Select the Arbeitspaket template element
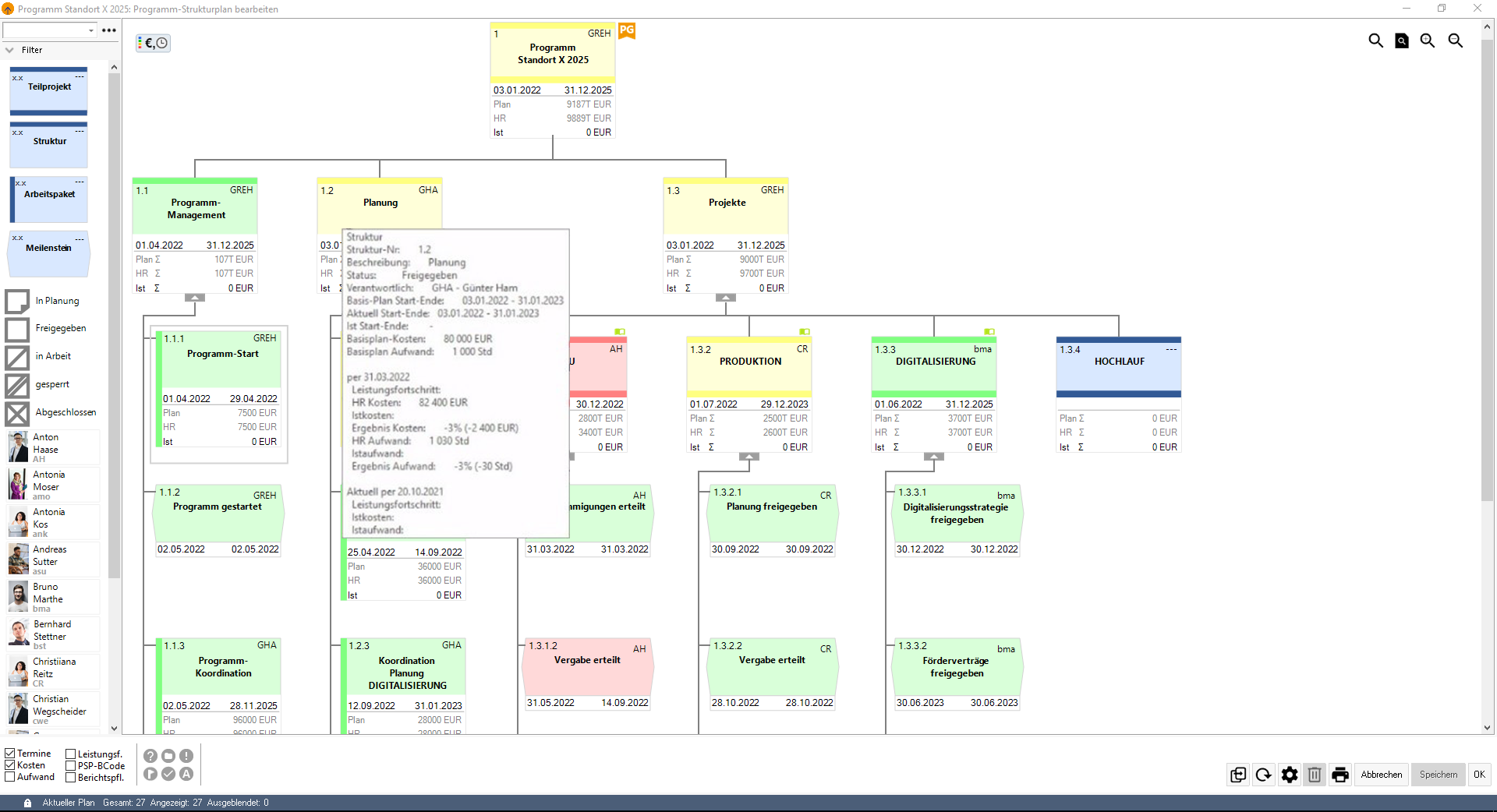1497x812 pixels. click(48, 199)
